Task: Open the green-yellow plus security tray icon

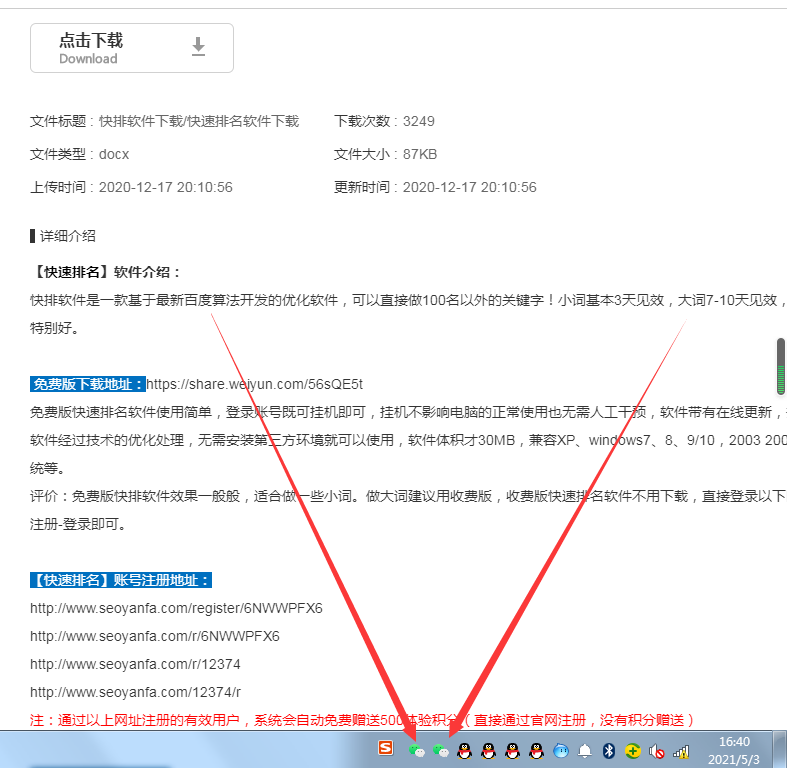Action: pyautogui.click(x=633, y=751)
